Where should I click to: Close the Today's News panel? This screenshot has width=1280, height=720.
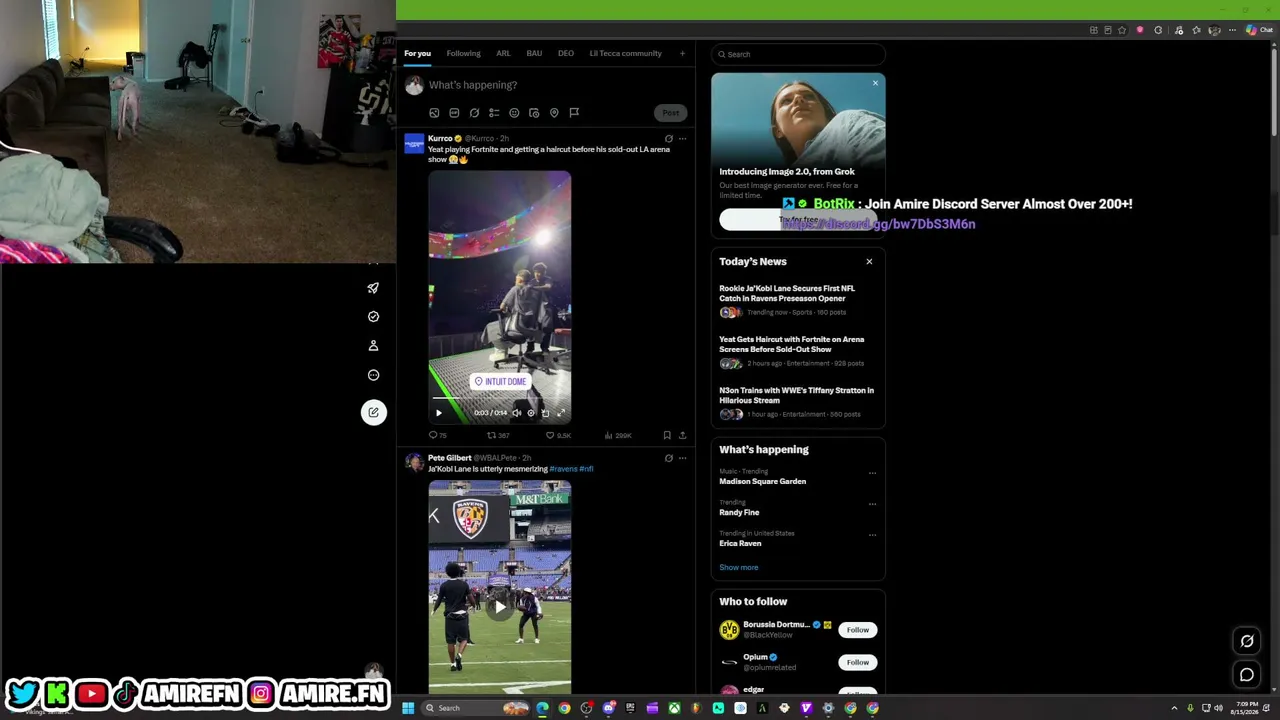(x=869, y=262)
